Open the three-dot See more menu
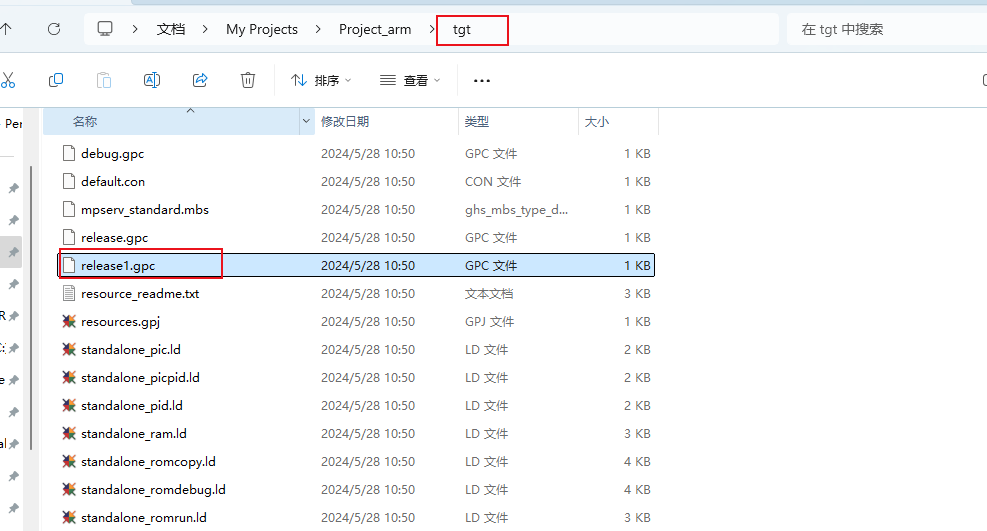This screenshot has height=531, width=987. 482,80
